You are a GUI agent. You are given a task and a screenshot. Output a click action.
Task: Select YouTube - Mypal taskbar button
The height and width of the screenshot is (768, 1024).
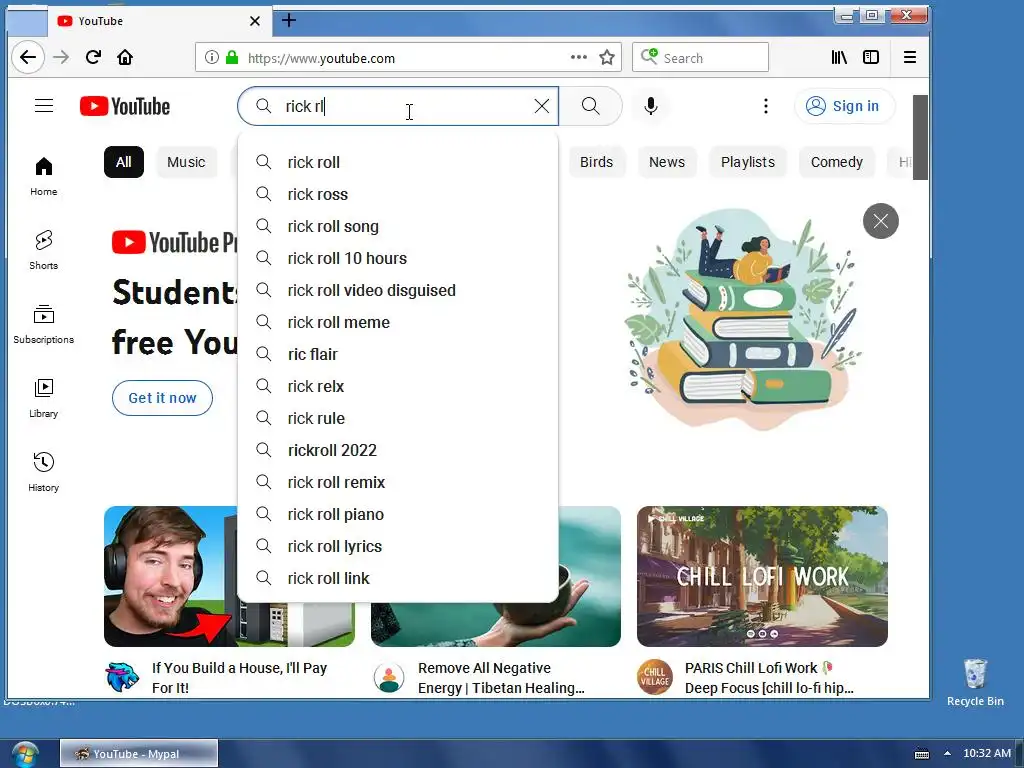138,754
